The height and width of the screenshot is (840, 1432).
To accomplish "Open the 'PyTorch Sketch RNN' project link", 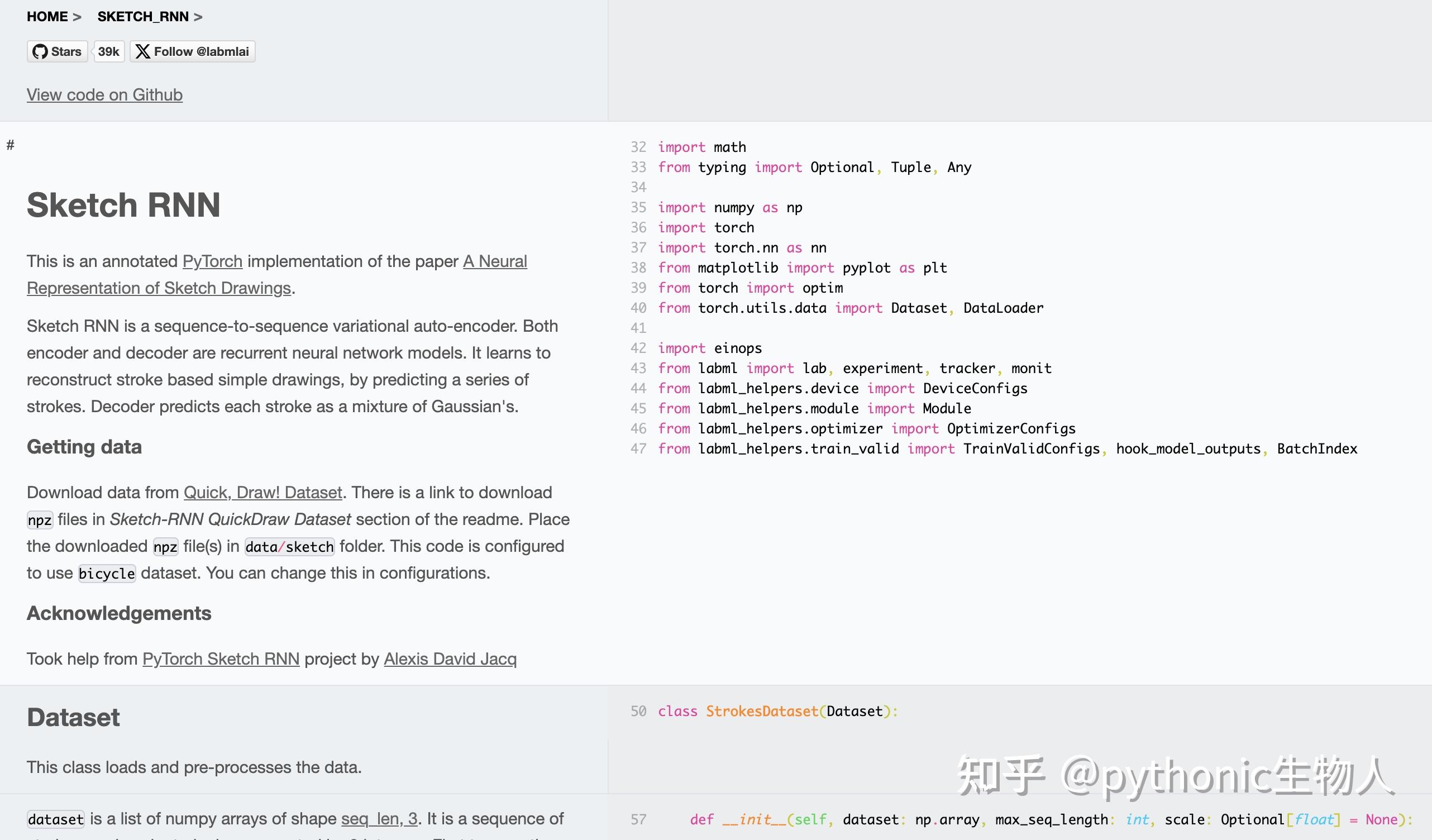I will pyautogui.click(x=221, y=658).
